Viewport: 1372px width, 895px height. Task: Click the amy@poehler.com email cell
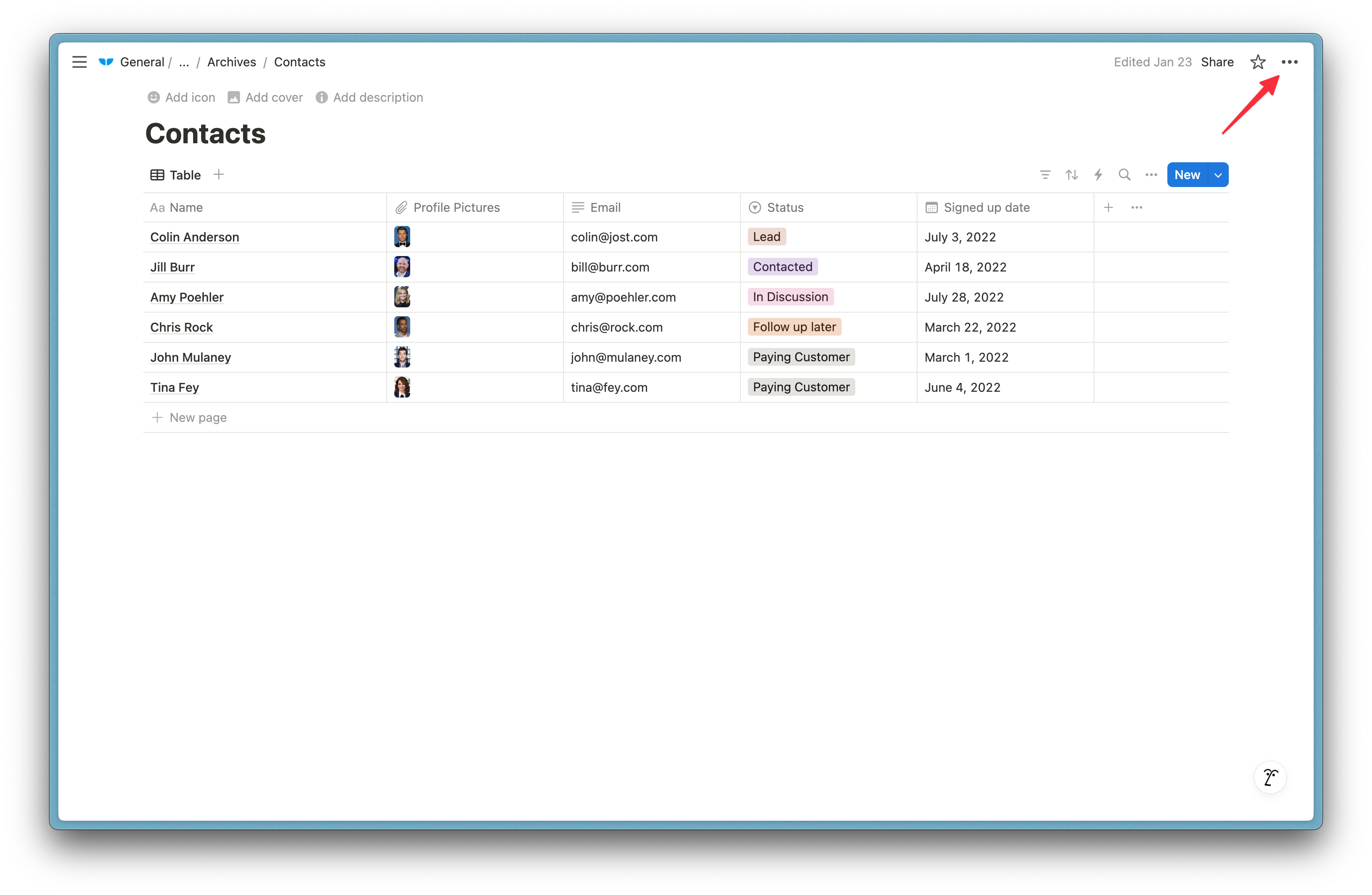point(652,297)
